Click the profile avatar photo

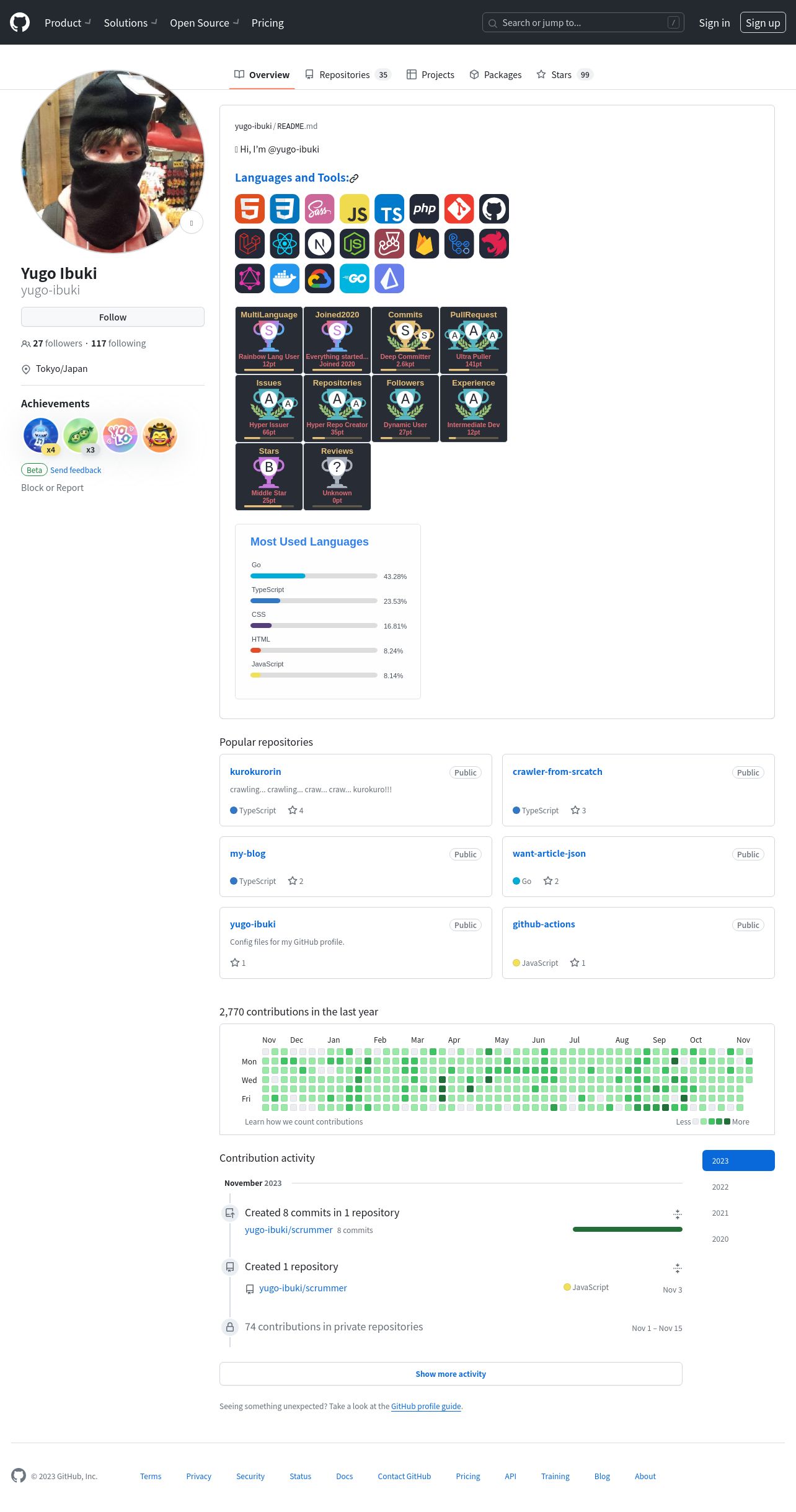tap(113, 161)
